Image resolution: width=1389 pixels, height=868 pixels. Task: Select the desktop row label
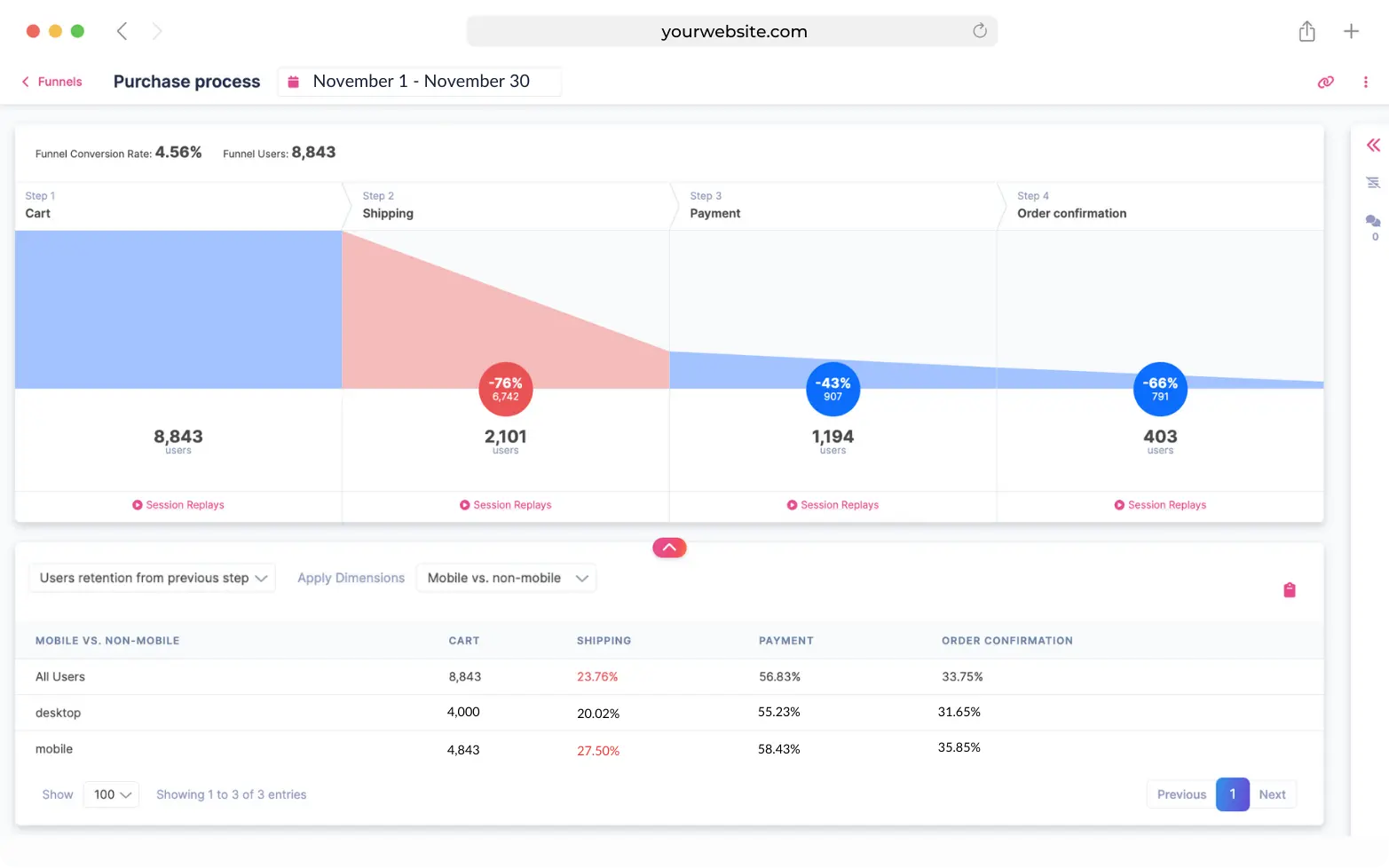(58, 713)
